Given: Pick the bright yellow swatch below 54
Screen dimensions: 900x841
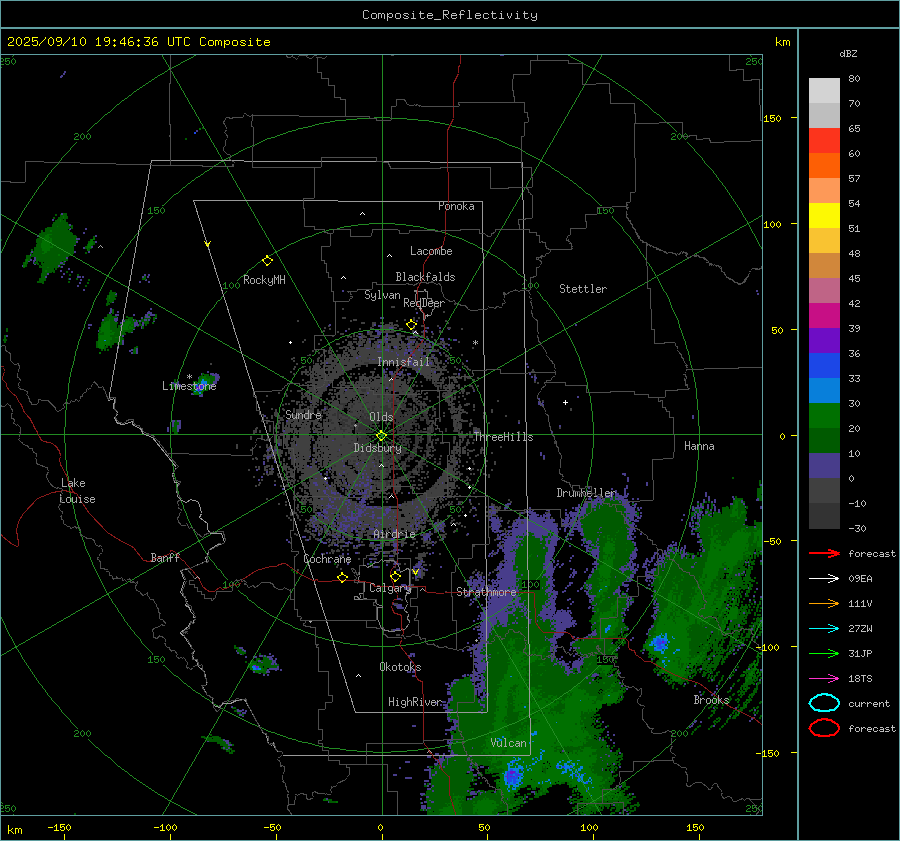Looking at the screenshot, I should [824, 216].
